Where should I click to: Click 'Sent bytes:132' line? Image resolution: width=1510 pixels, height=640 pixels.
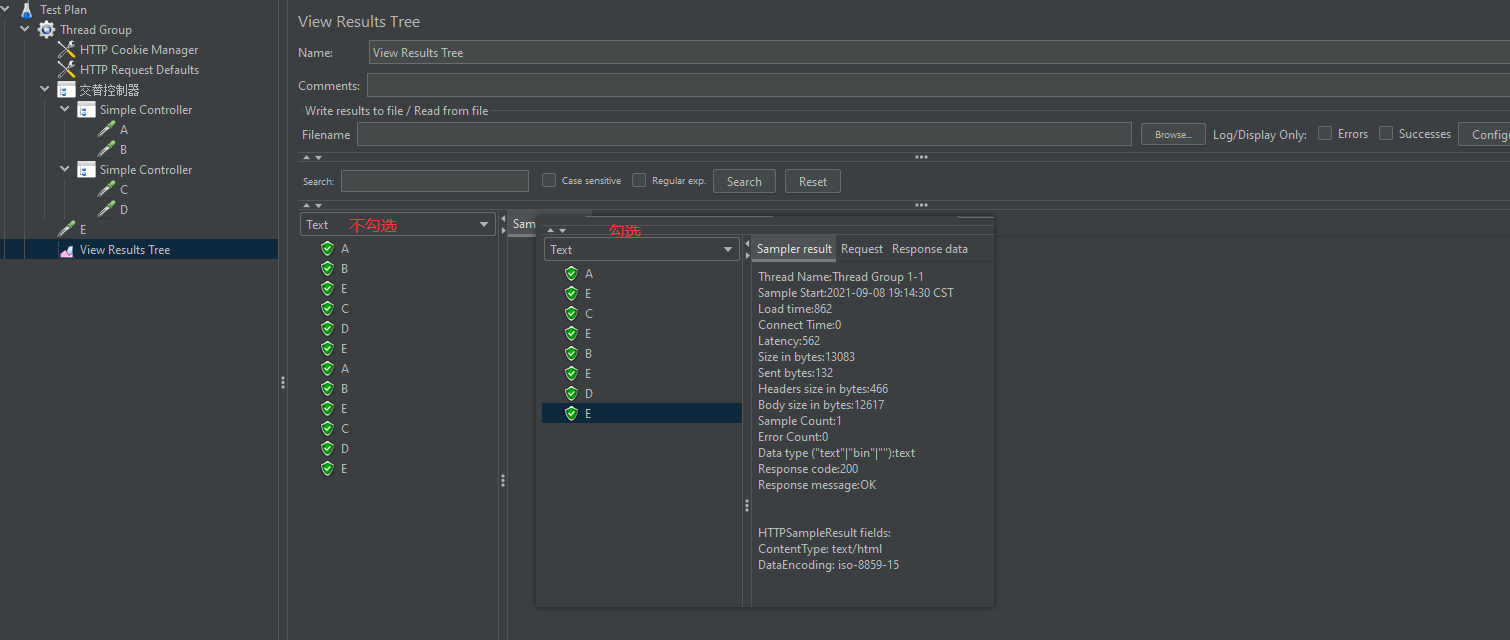(x=796, y=373)
